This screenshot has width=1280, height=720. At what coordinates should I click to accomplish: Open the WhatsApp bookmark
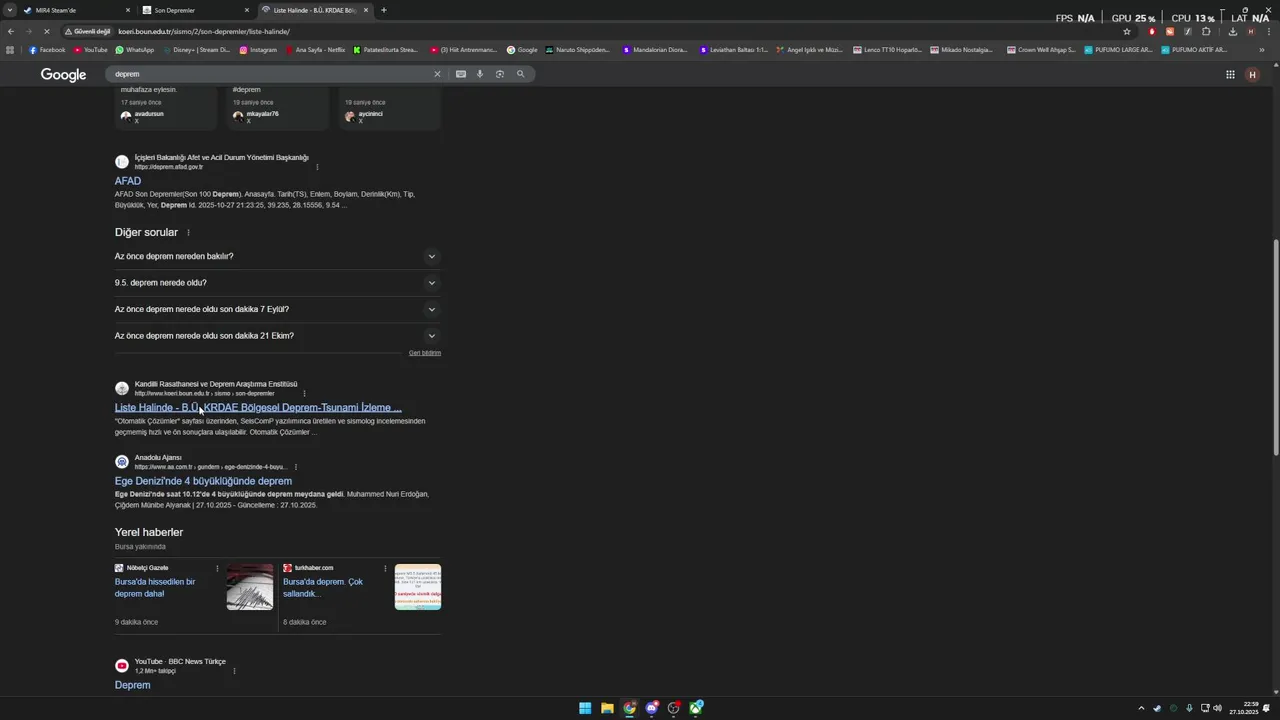click(x=135, y=49)
